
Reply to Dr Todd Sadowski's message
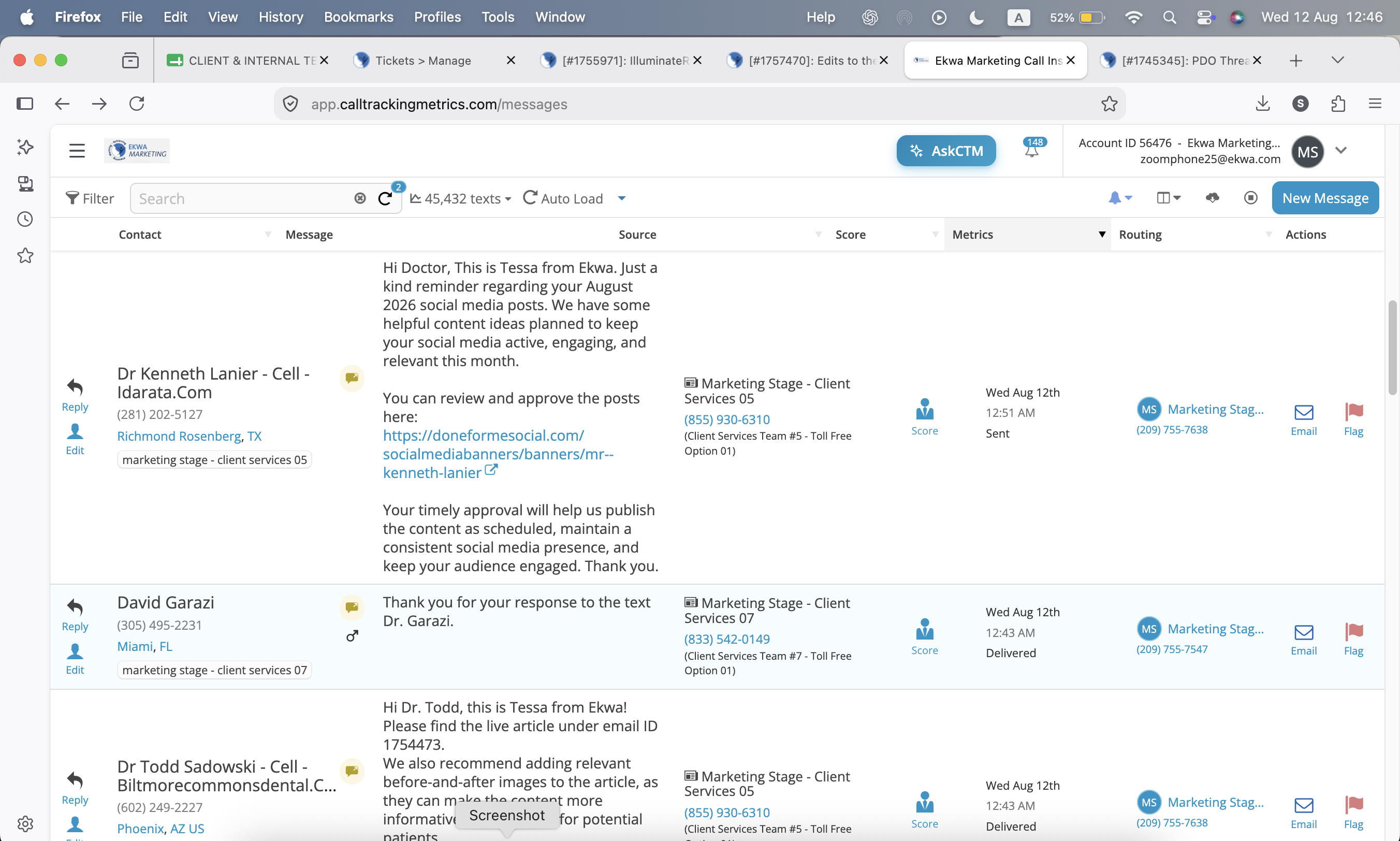click(75, 788)
